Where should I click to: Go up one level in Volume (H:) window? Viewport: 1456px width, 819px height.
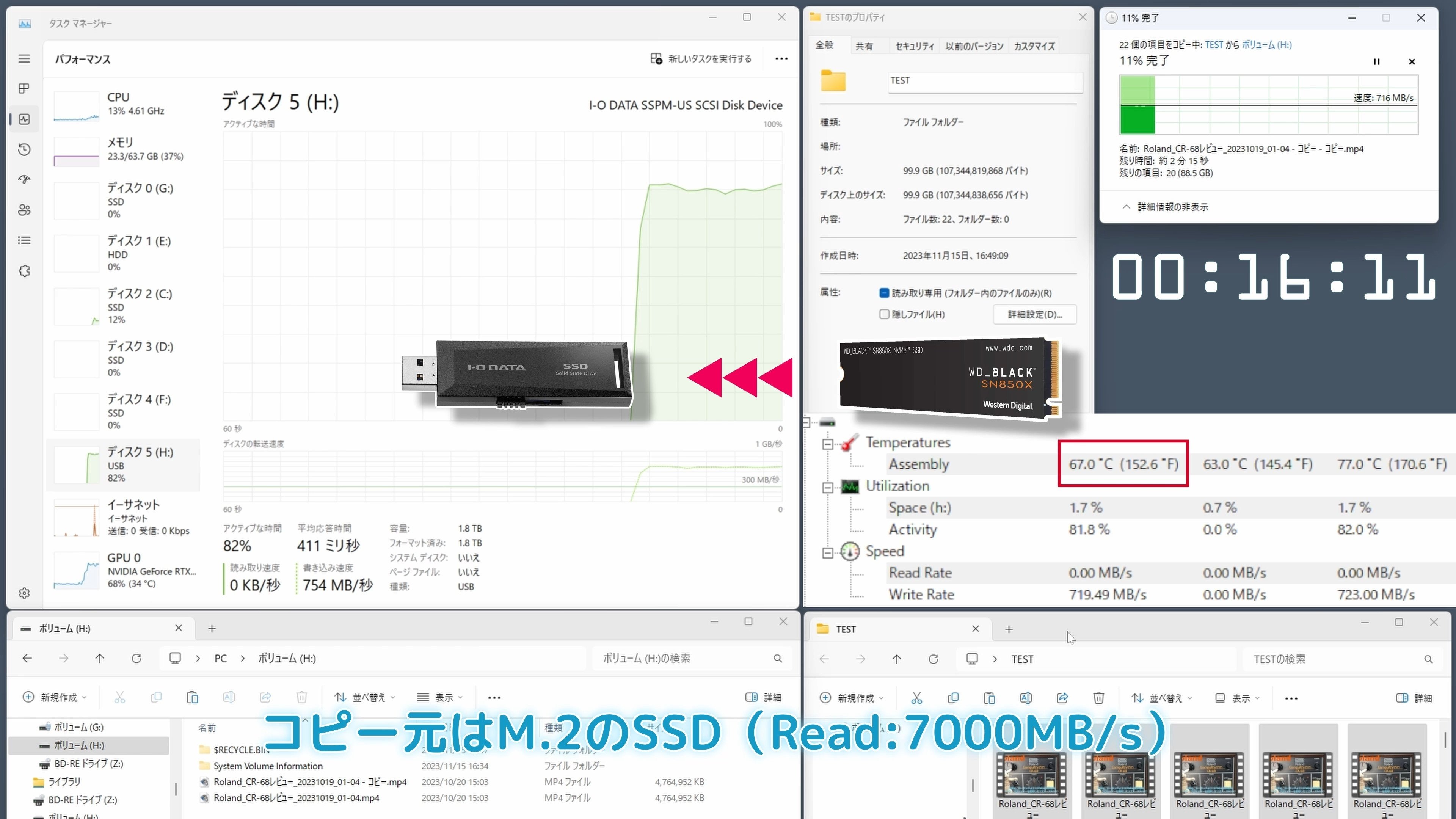(99, 659)
